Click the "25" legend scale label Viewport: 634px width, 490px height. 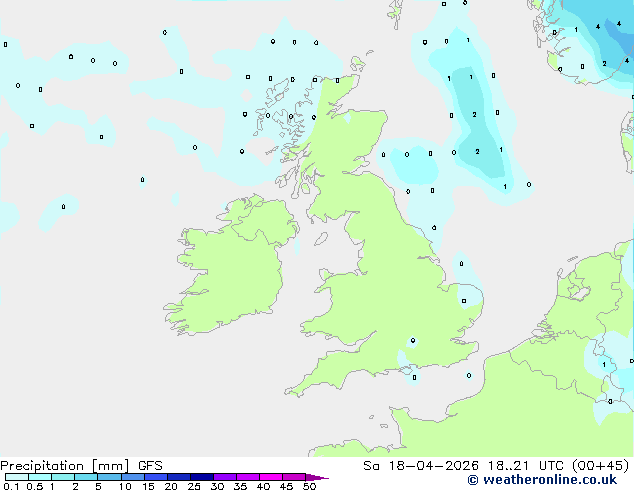click(x=194, y=486)
